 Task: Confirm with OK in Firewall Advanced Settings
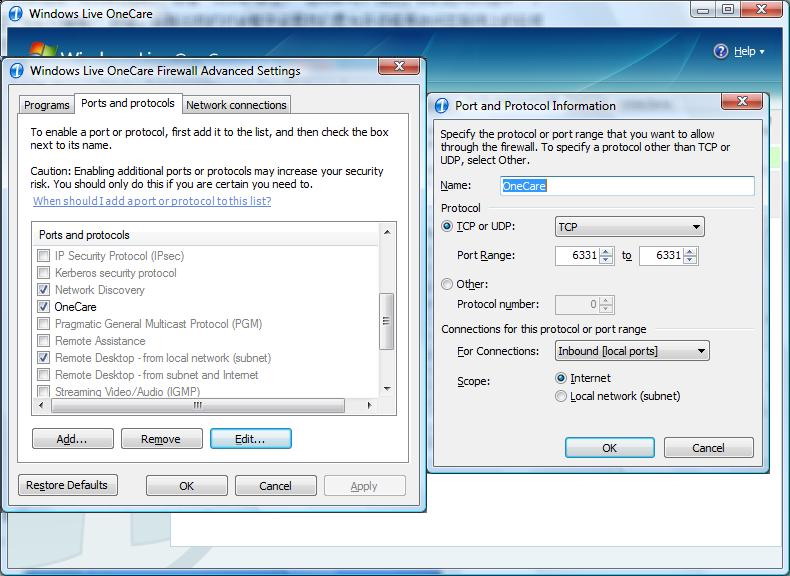(186, 486)
